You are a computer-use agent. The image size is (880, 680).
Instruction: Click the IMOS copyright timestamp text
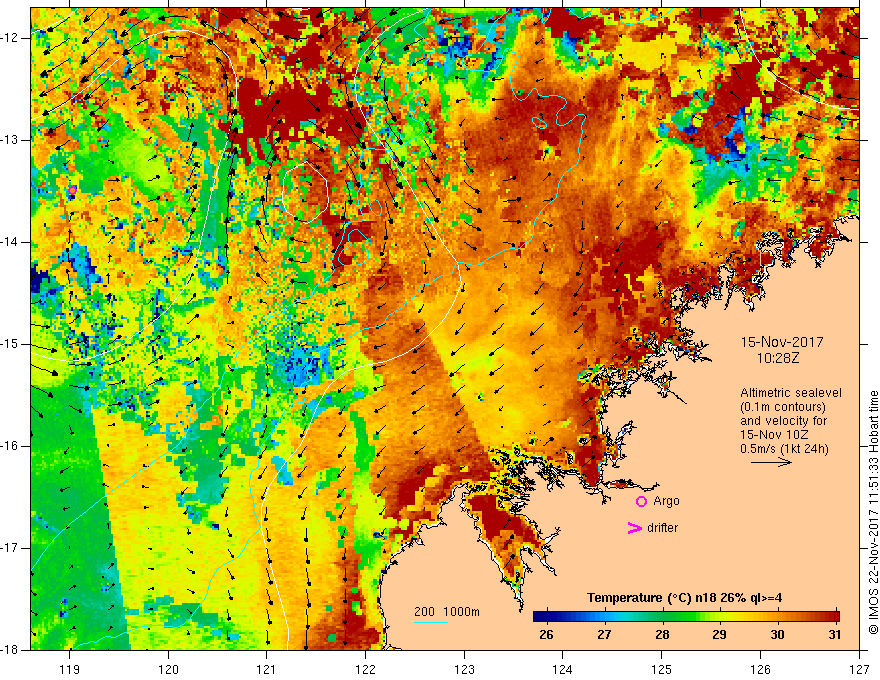click(x=873, y=513)
